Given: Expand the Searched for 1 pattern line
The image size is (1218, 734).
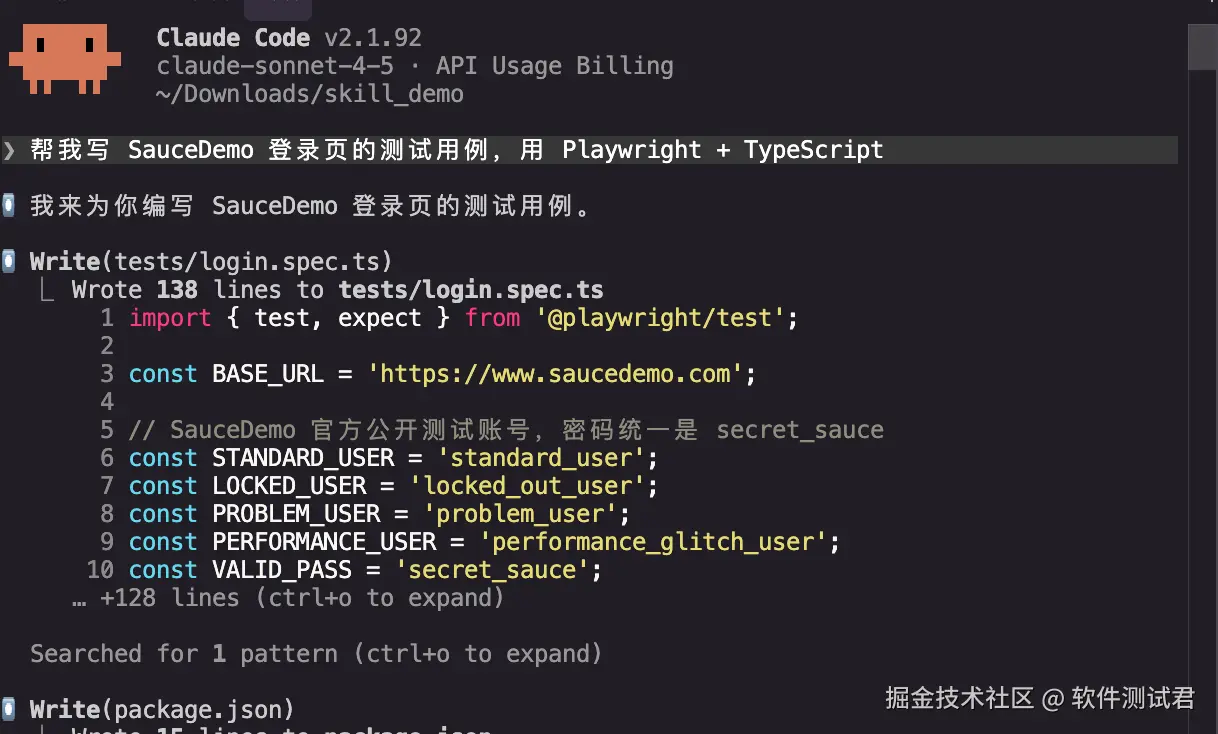Looking at the screenshot, I should [316, 654].
